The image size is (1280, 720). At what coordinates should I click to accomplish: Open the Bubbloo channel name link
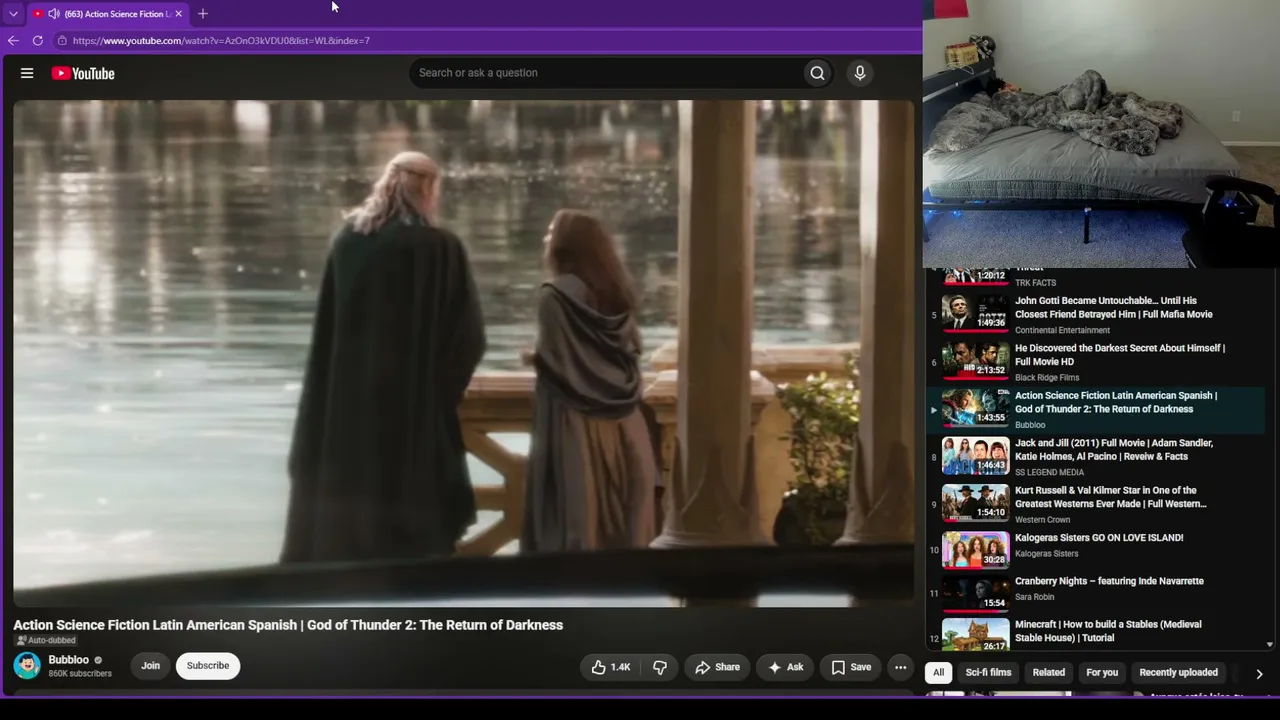69,660
